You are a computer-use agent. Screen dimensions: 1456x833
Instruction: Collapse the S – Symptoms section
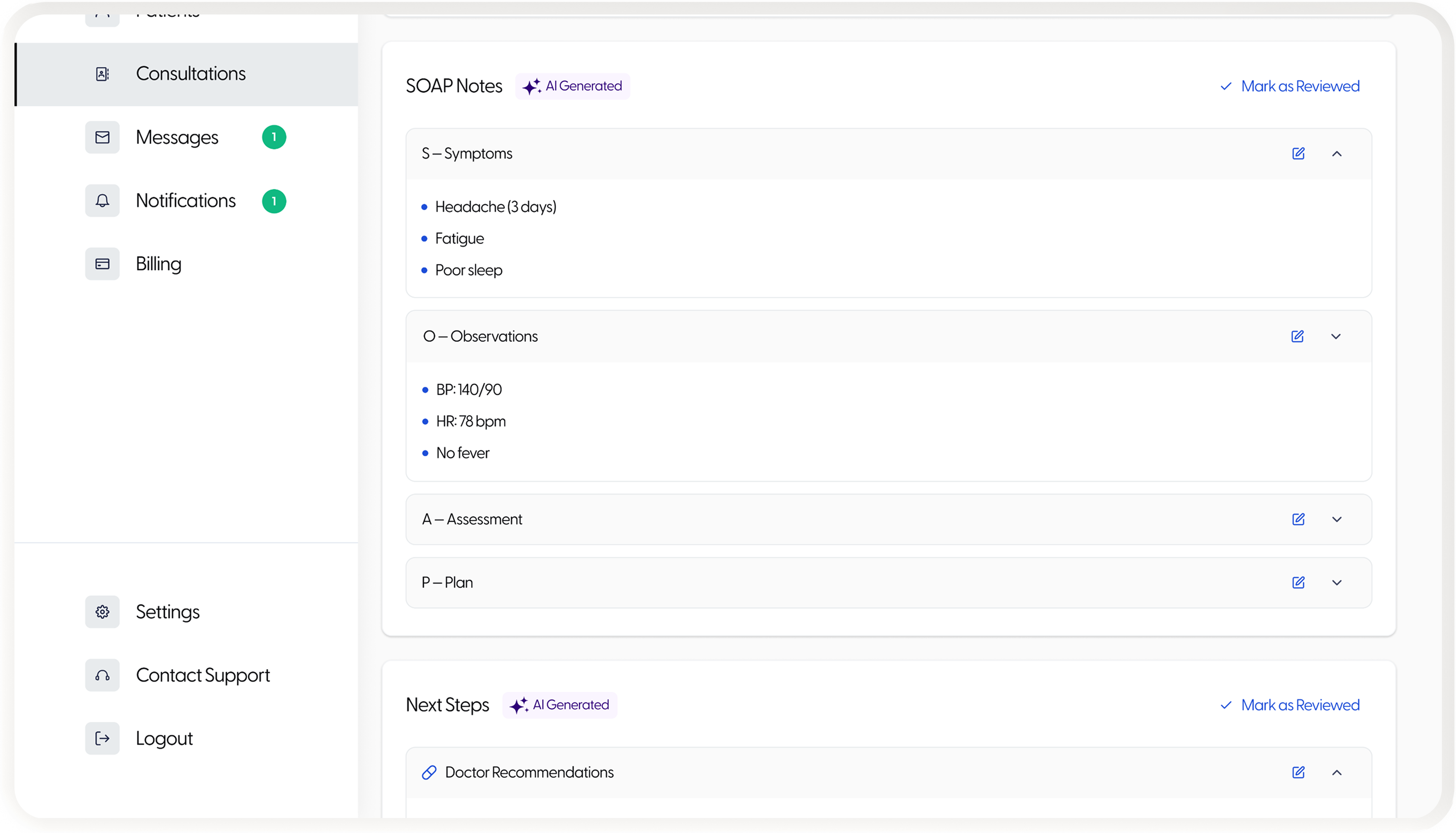tap(1337, 154)
